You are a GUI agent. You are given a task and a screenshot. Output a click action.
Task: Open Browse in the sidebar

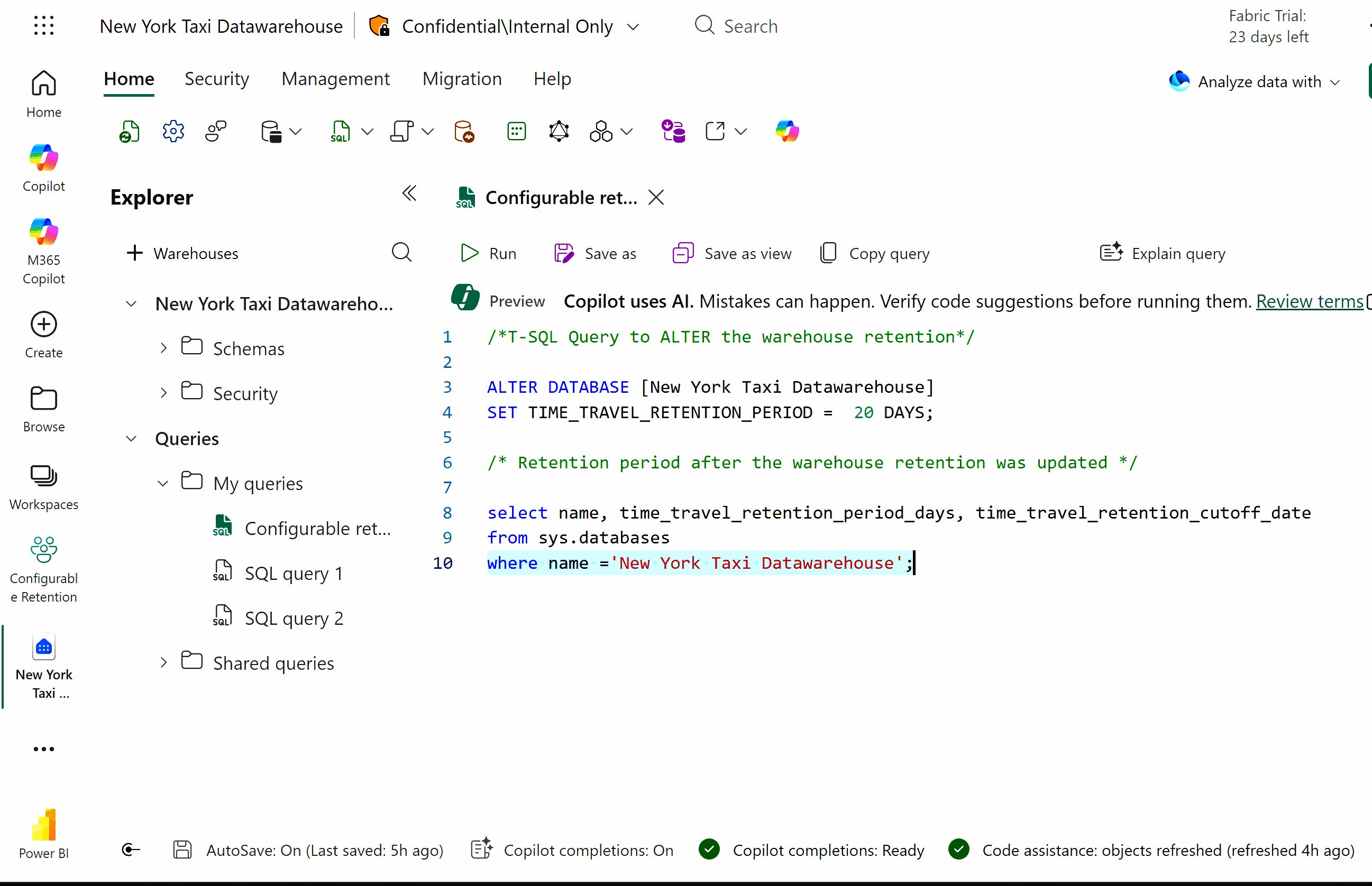coord(44,410)
